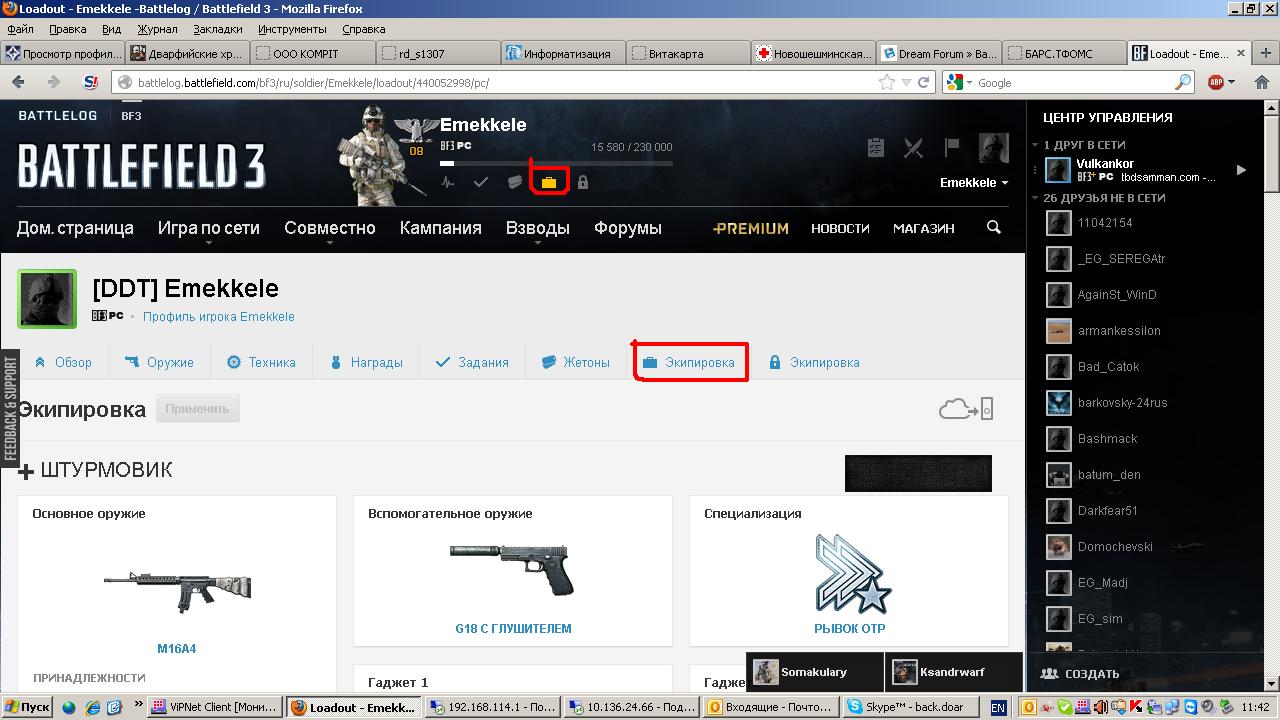Image resolution: width=1280 pixels, height=720 pixels.
Task: Click the Firefox globe quick launch icon
Action: coord(69,707)
